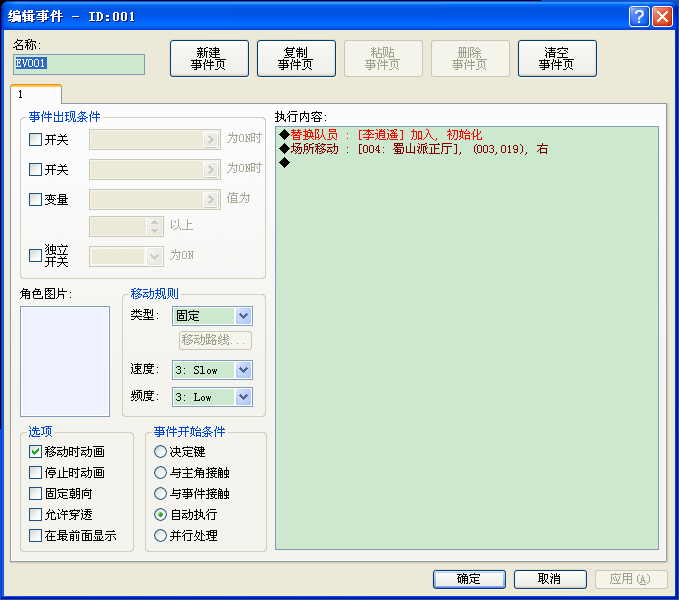Enable the second 开关 condition checkbox
The width and height of the screenshot is (679, 600).
[35, 169]
